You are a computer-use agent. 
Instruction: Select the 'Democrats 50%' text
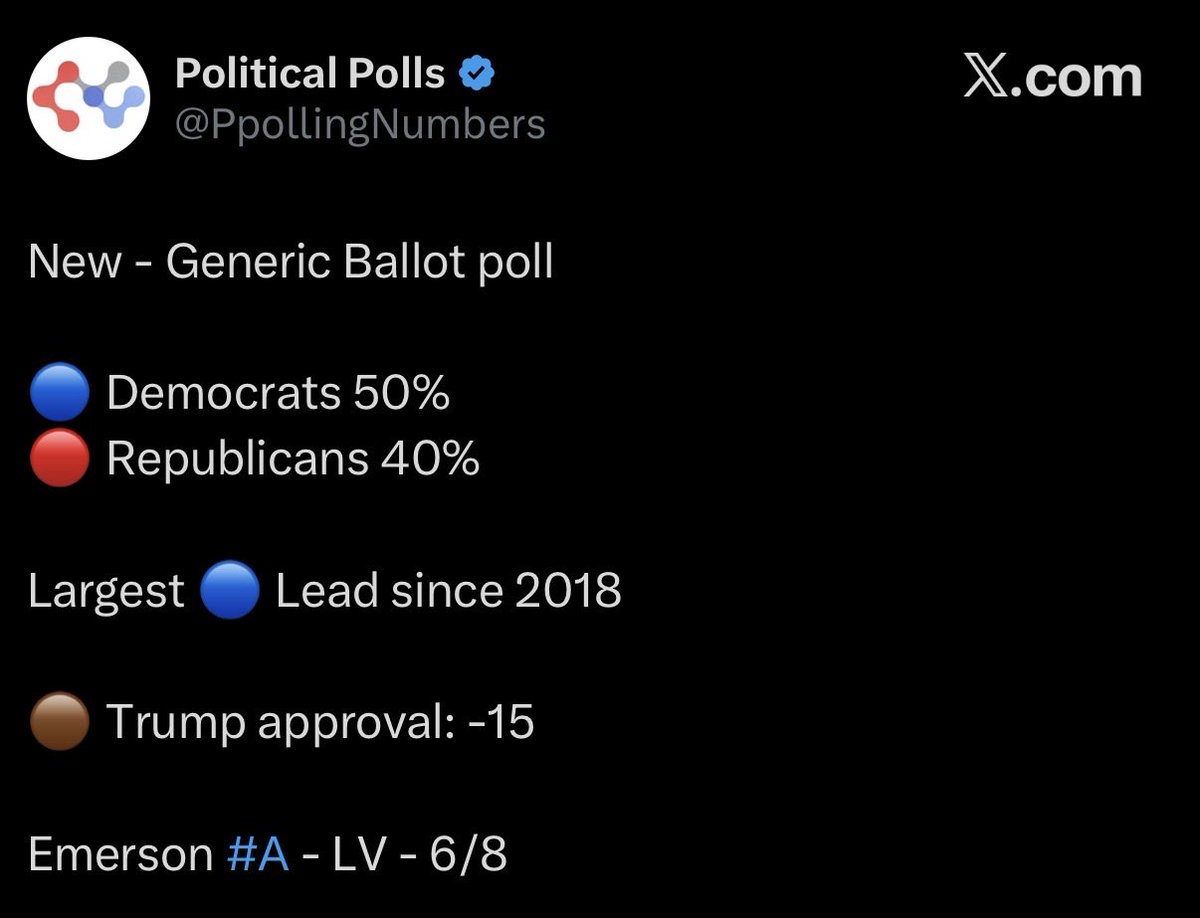pos(278,393)
